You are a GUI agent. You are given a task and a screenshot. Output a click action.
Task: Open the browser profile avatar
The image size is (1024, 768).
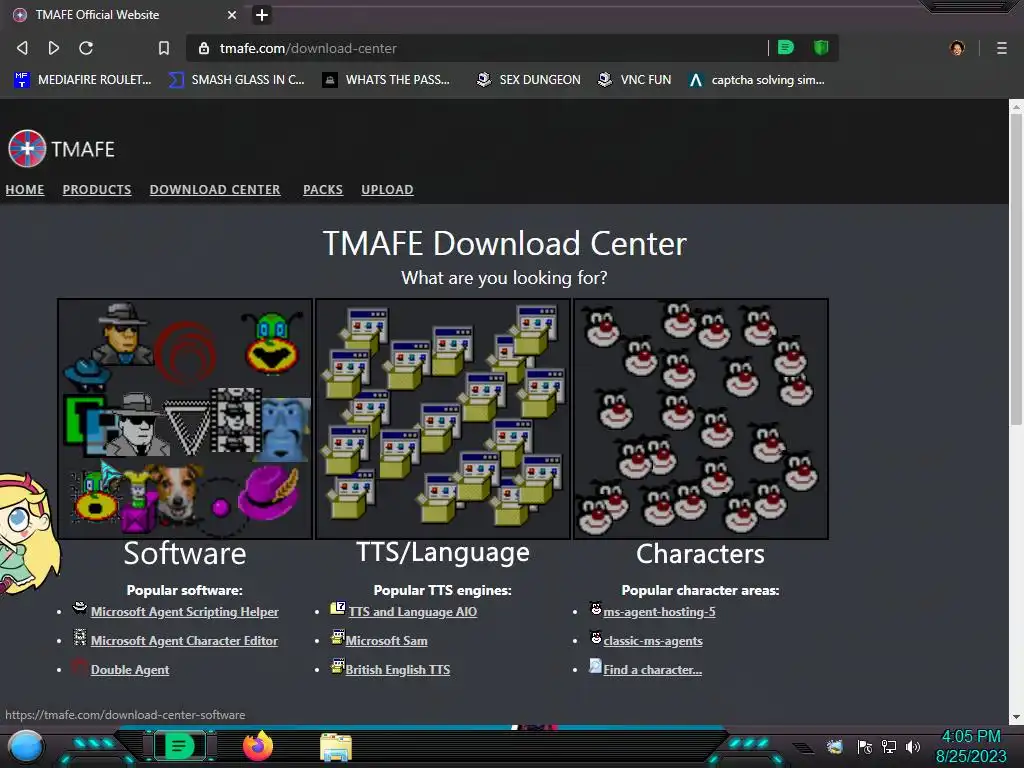[957, 48]
